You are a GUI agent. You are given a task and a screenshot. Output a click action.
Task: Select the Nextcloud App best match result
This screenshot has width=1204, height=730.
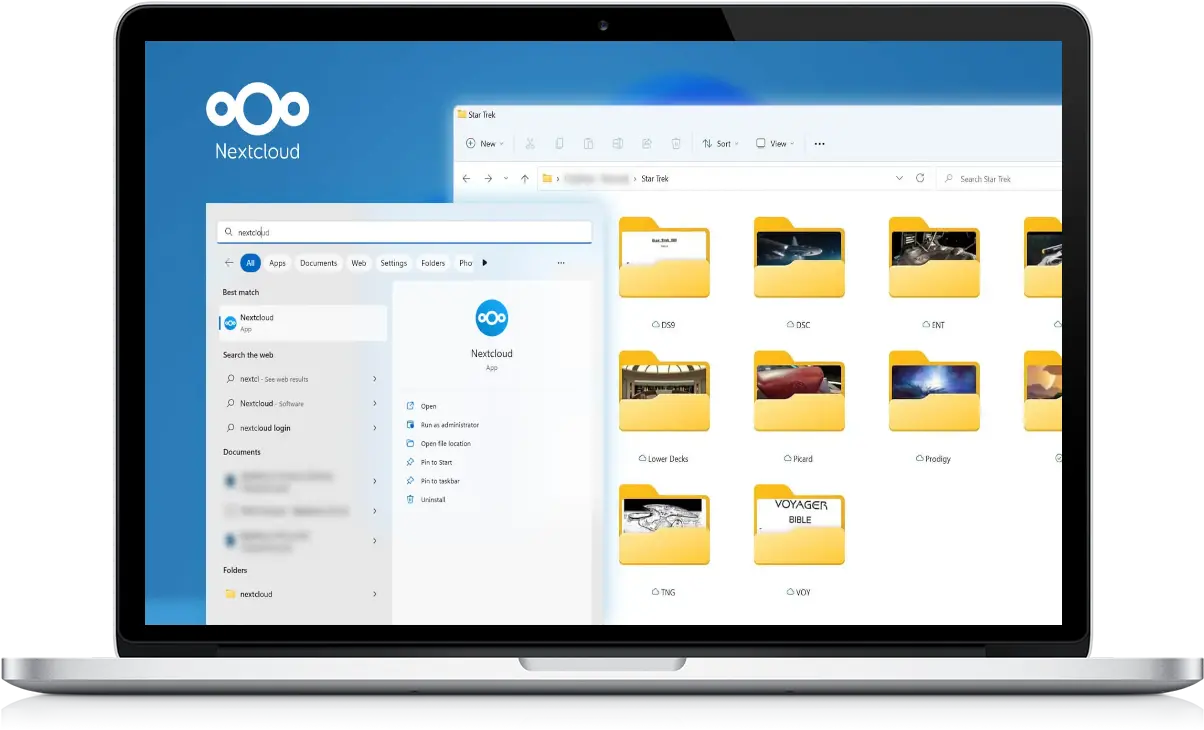point(303,322)
